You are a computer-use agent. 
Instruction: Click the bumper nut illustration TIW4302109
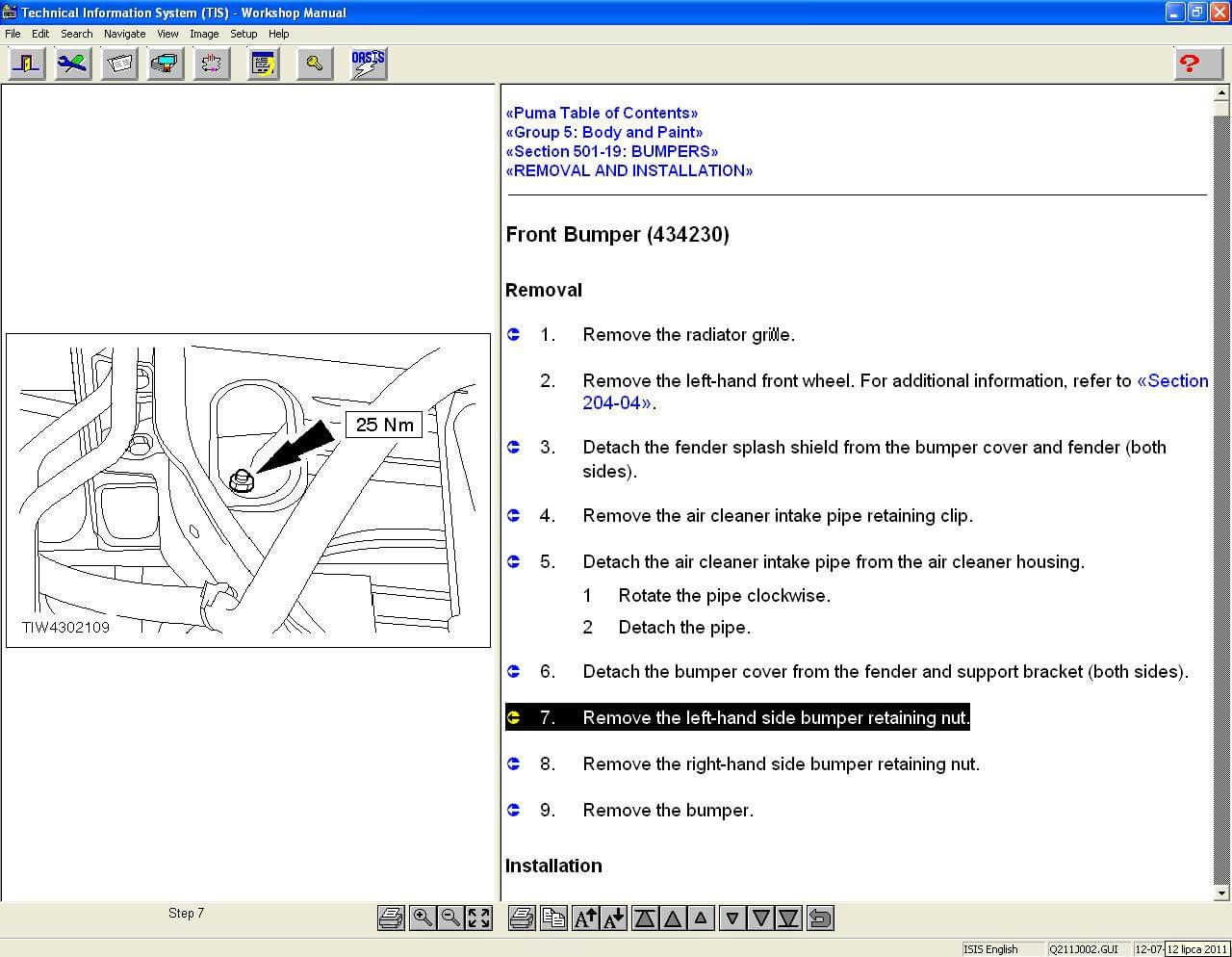pos(248,490)
